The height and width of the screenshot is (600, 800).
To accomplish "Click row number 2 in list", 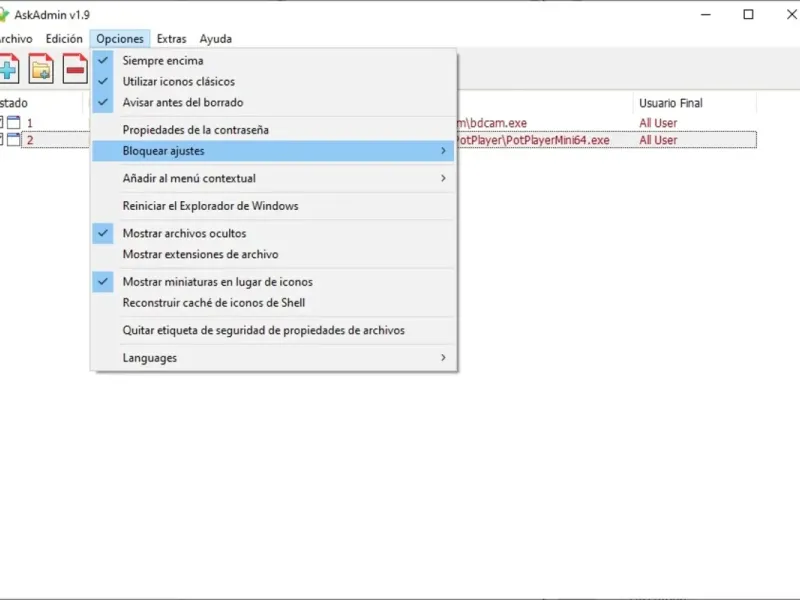I will tap(30, 140).
